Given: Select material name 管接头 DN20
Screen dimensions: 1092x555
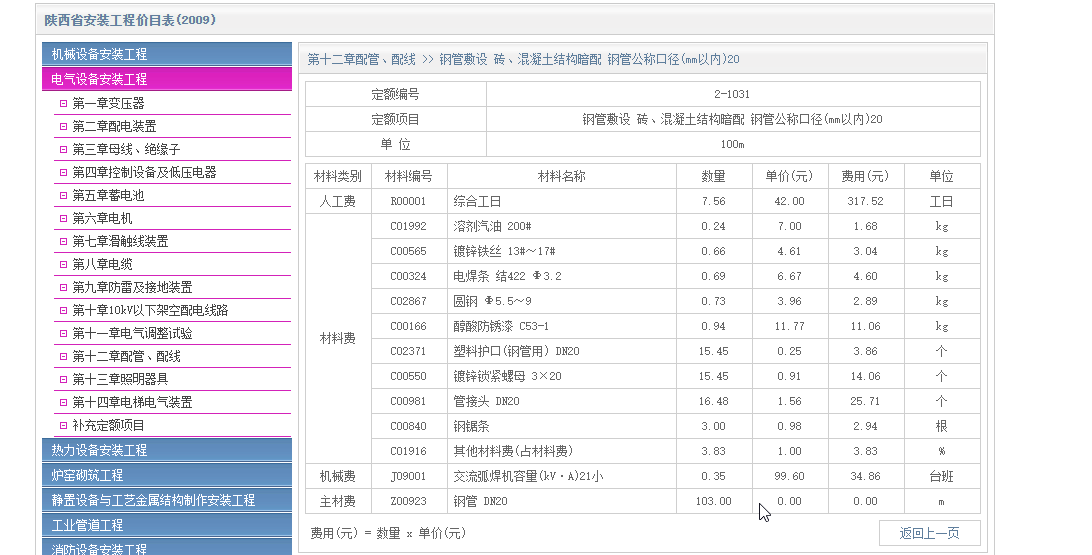Looking at the screenshot, I should pyautogui.click(x=486, y=402).
